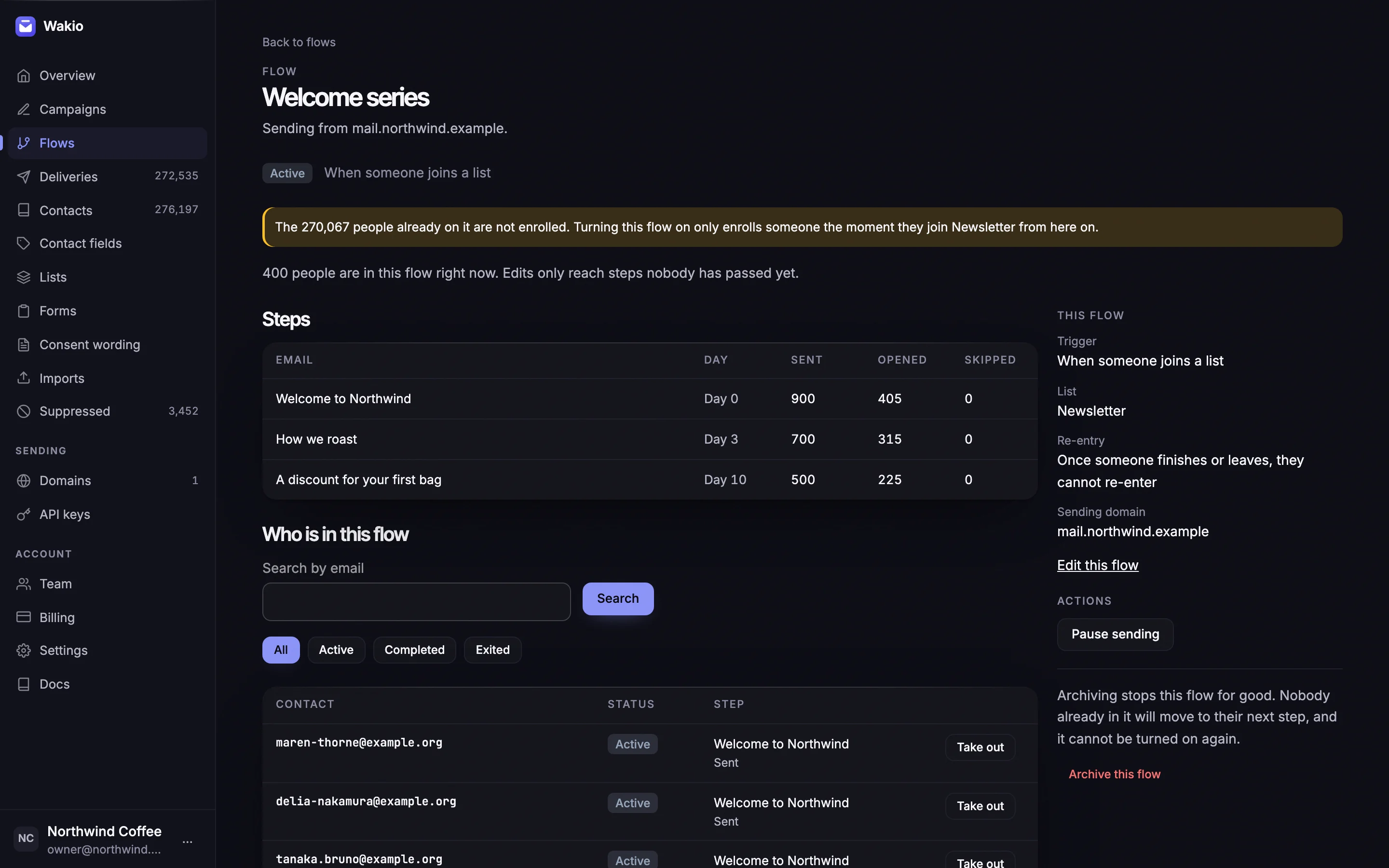Show only Completed contacts

(414, 650)
